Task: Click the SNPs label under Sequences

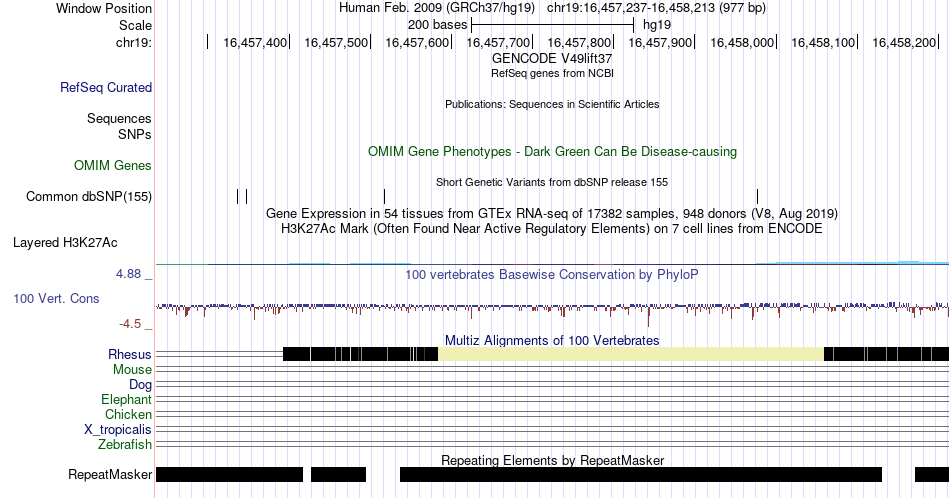Action: (135, 134)
